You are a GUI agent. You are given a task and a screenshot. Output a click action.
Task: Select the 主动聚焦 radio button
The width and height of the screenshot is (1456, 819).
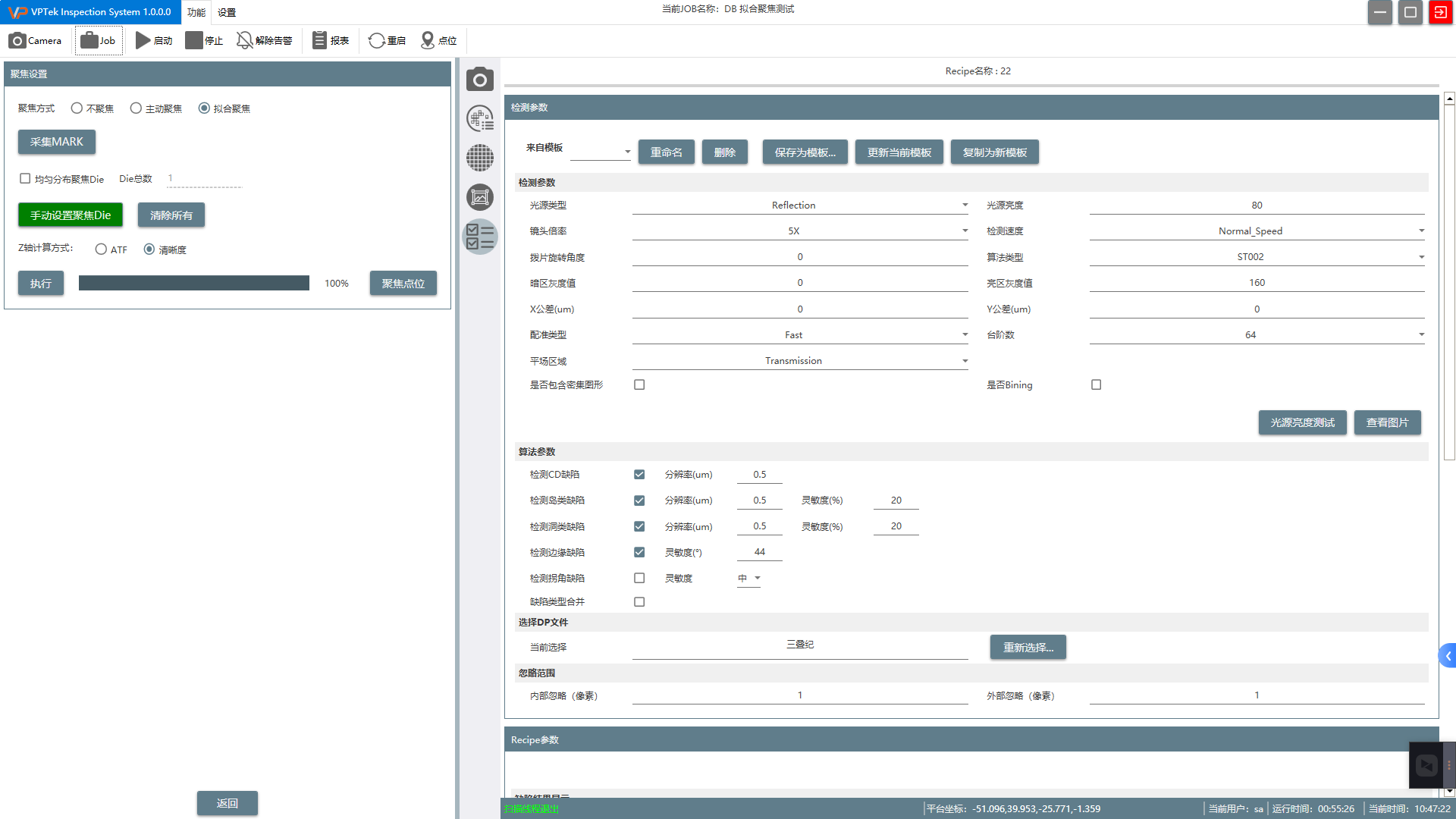click(136, 108)
